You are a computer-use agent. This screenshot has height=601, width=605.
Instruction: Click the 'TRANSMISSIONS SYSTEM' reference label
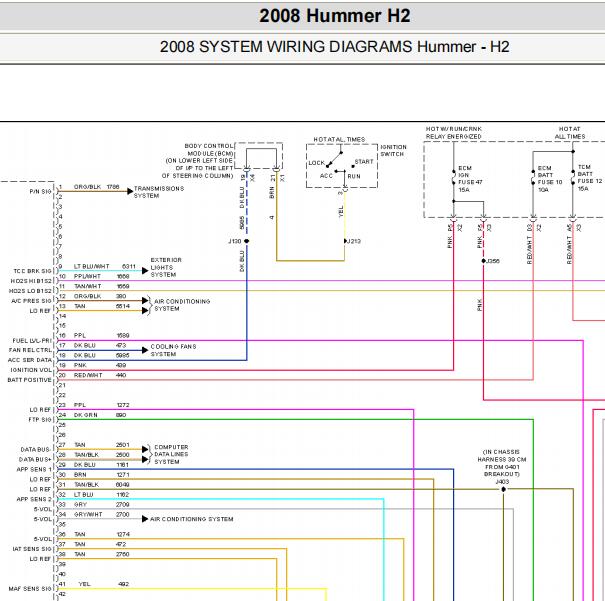[159, 192]
